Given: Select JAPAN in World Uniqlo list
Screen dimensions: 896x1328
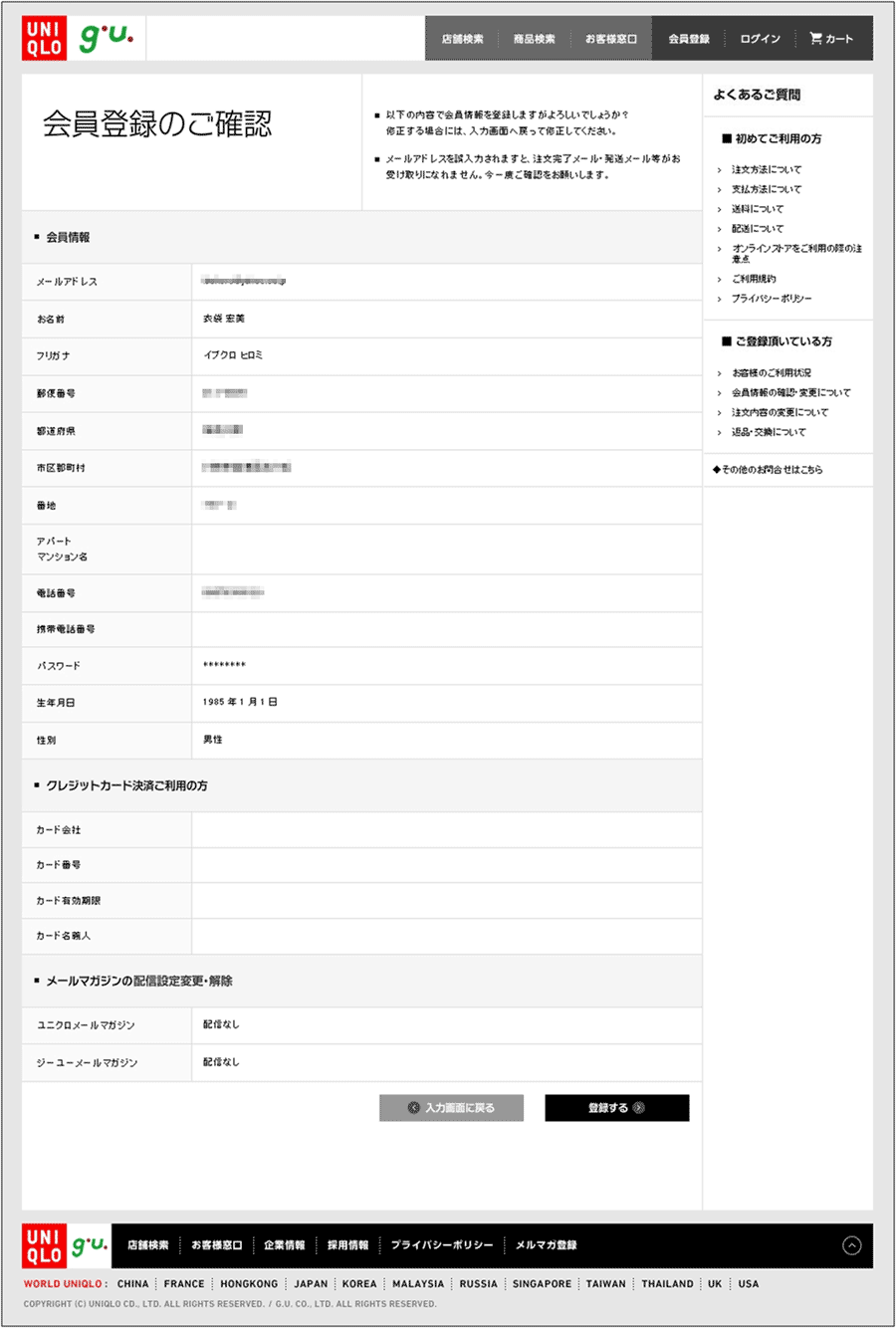Looking at the screenshot, I should pyautogui.click(x=311, y=1284).
